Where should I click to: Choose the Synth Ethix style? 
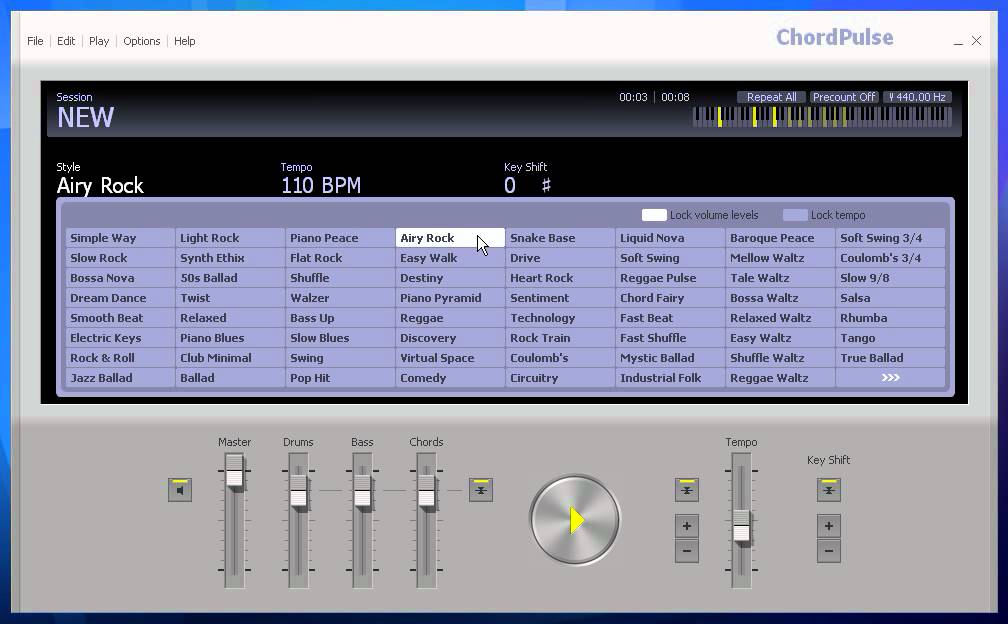point(230,258)
